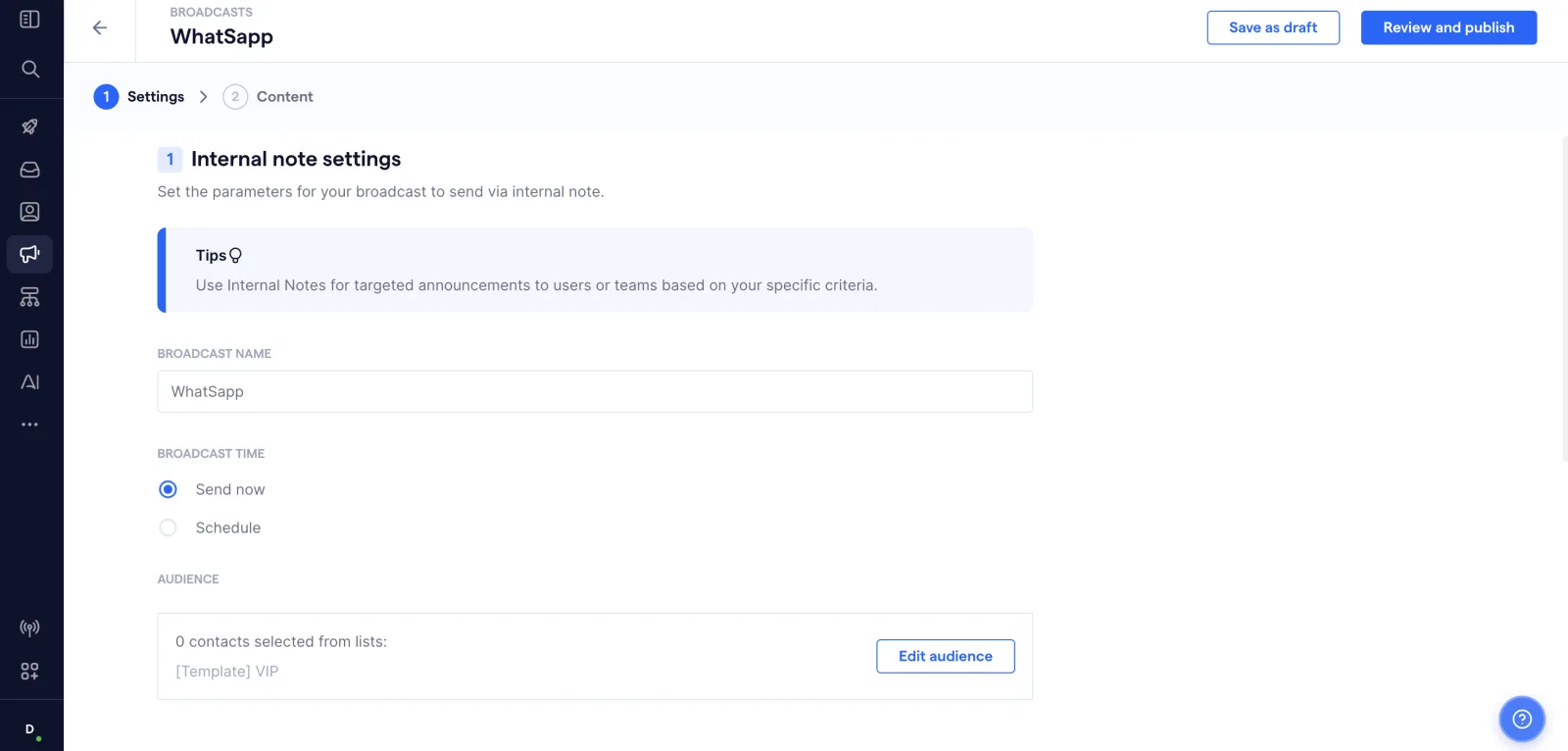Click the Settings step tab
The height and width of the screenshot is (751, 1568).
click(139, 97)
